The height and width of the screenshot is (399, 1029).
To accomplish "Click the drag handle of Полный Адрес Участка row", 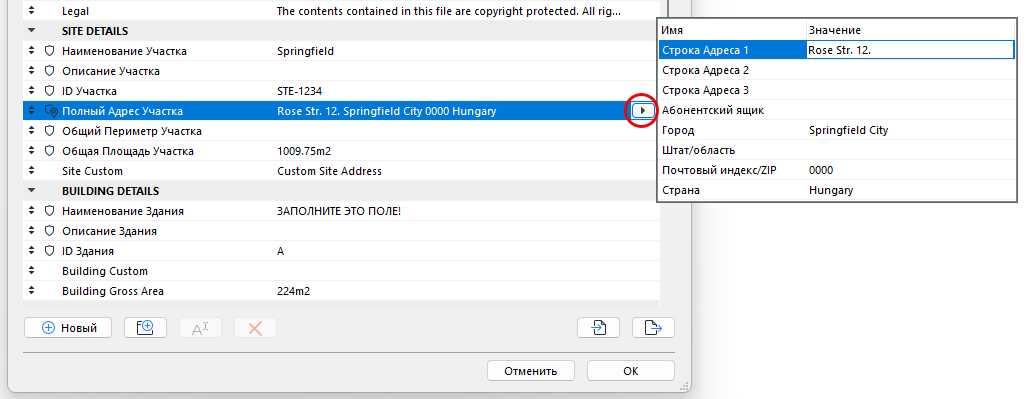I will click(x=31, y=111).
